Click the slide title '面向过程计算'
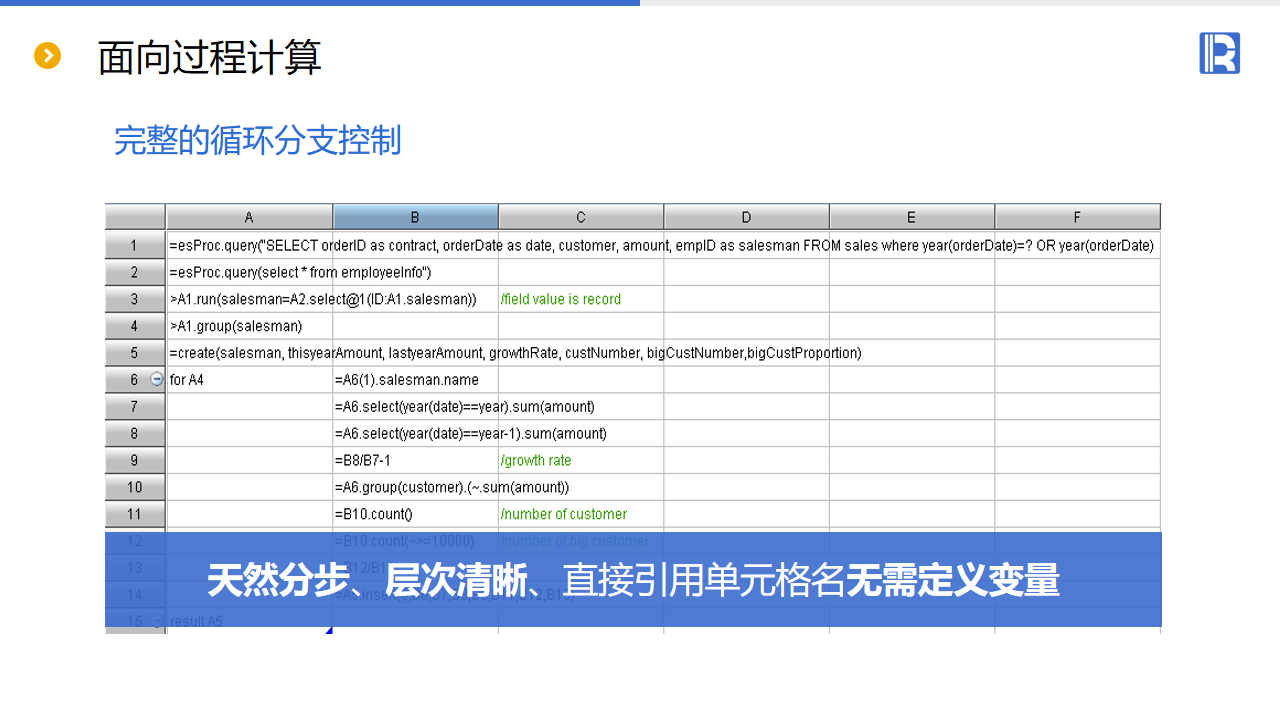This screenshot has height=720, width=1280. [210, 58]
